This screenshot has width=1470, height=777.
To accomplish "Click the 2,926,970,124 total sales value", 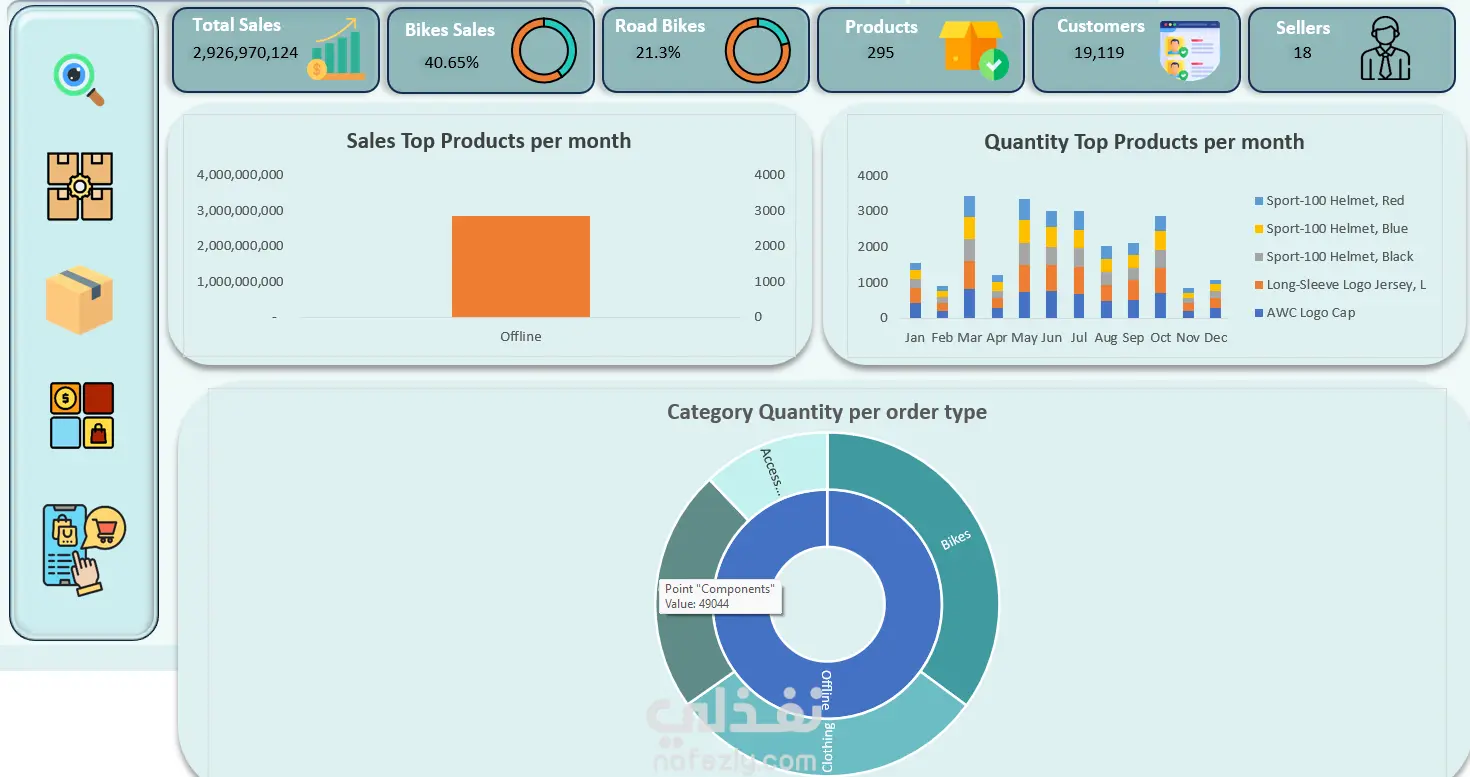I will tap(245, 52).
